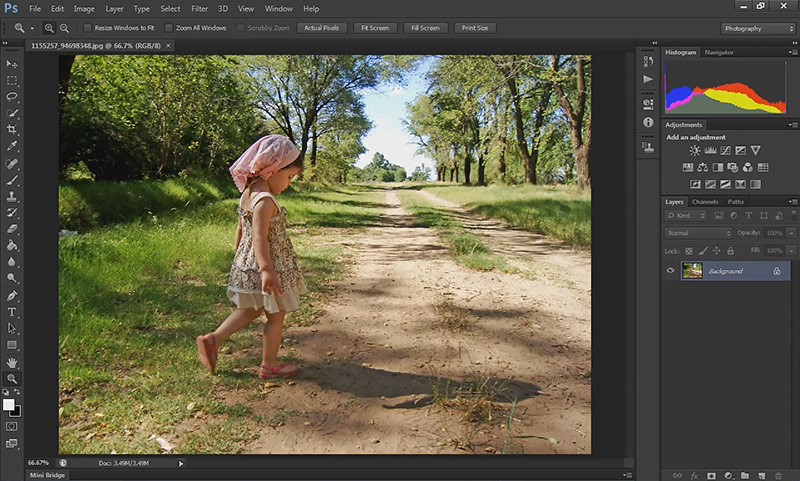
Task: Select the Crop tool
Action: click(12, 130)
